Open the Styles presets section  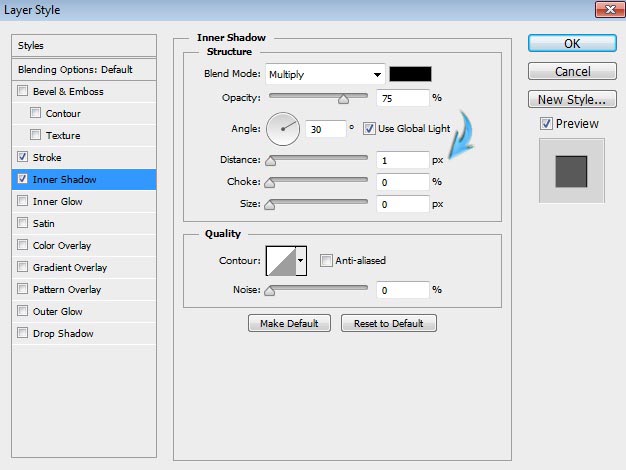pos(84,46)
